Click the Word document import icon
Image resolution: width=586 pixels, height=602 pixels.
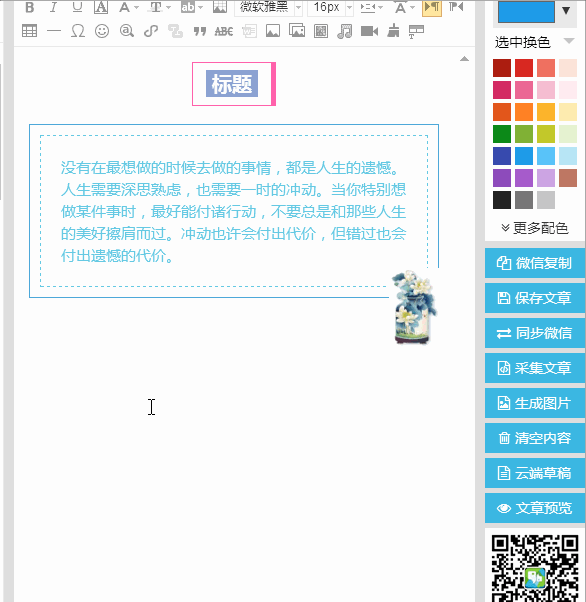(x=249, y=31)
